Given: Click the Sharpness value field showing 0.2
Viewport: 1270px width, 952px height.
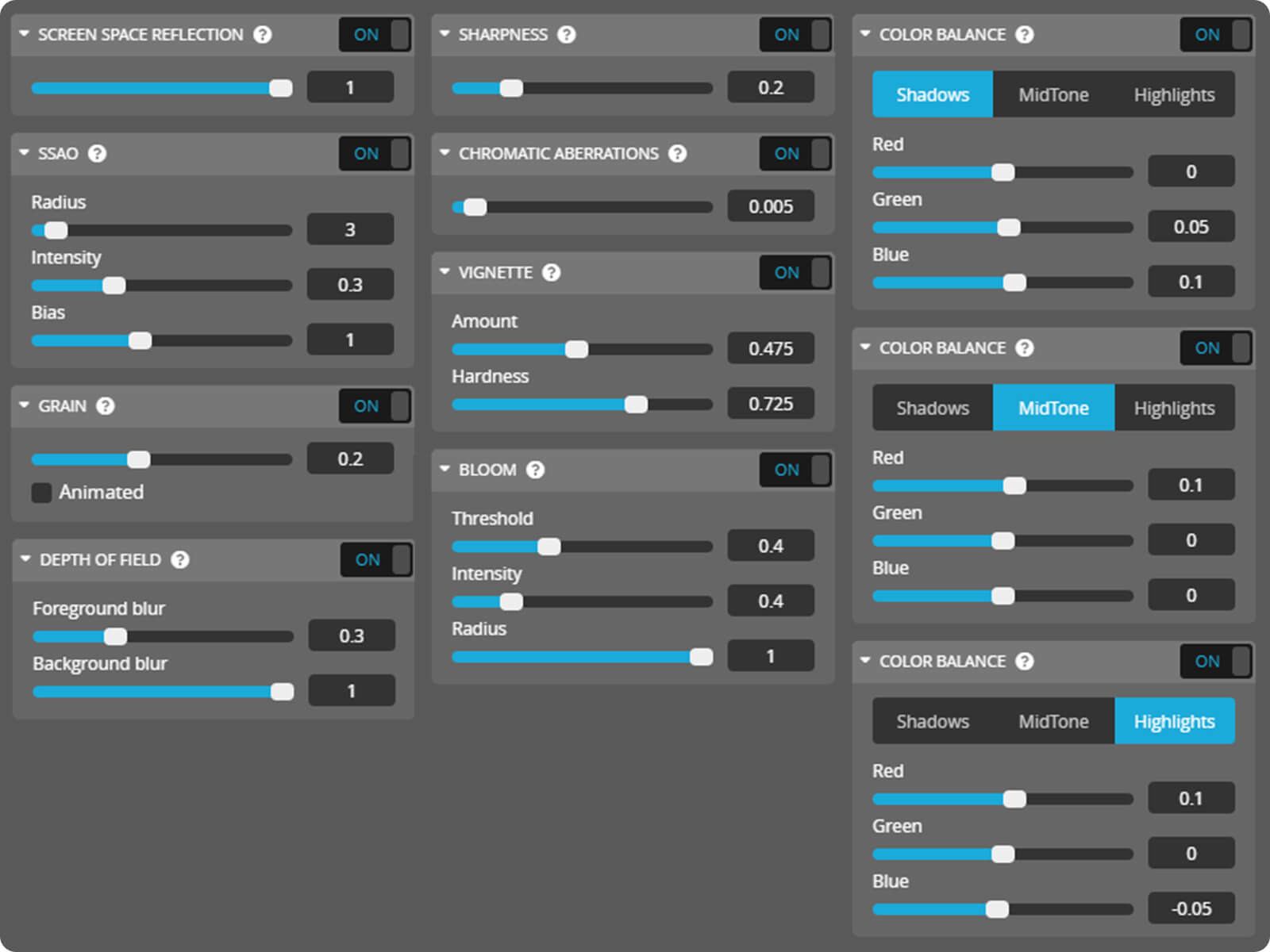Looking at the screenshot, I should pyautogui.click(x=770, y=87).
